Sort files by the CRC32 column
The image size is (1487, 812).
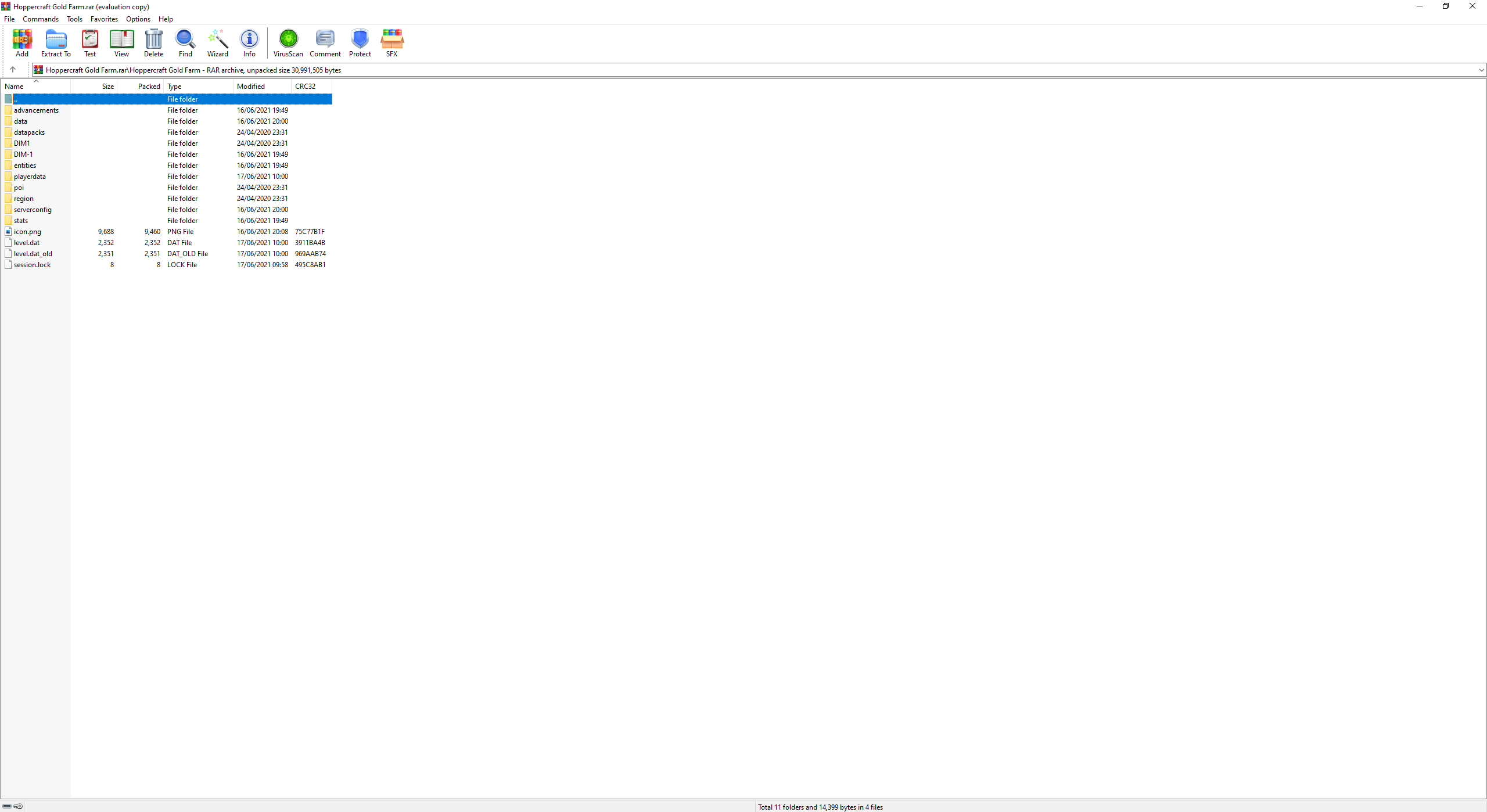(312, 87)
